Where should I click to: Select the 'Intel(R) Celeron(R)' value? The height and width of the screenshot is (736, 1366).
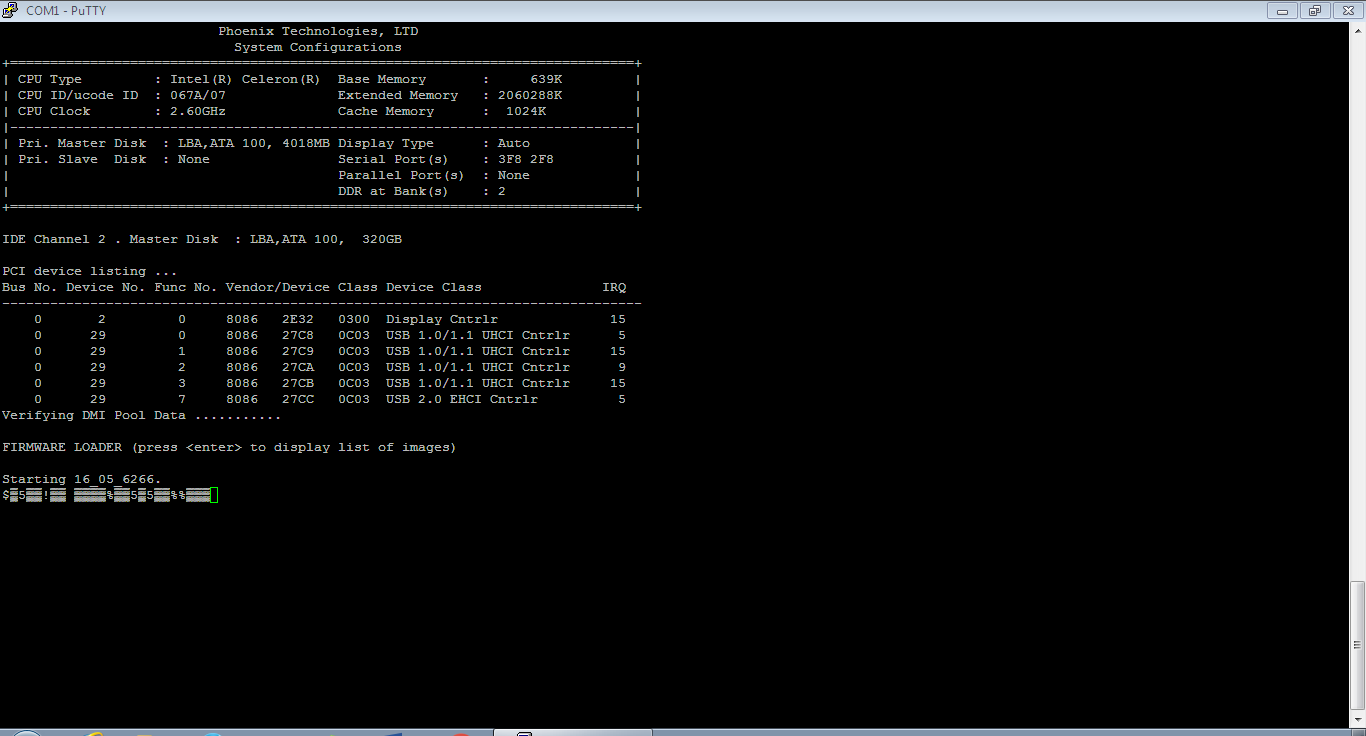click(x=246, y=80)
